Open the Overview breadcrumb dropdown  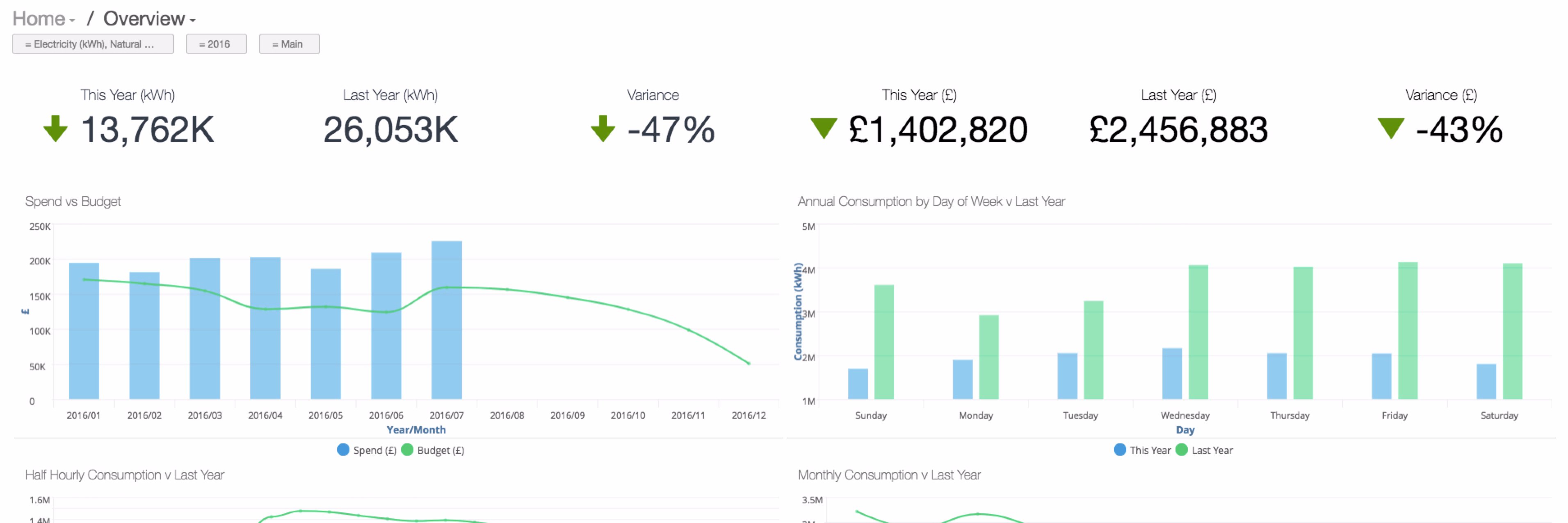tap(149, 19)
